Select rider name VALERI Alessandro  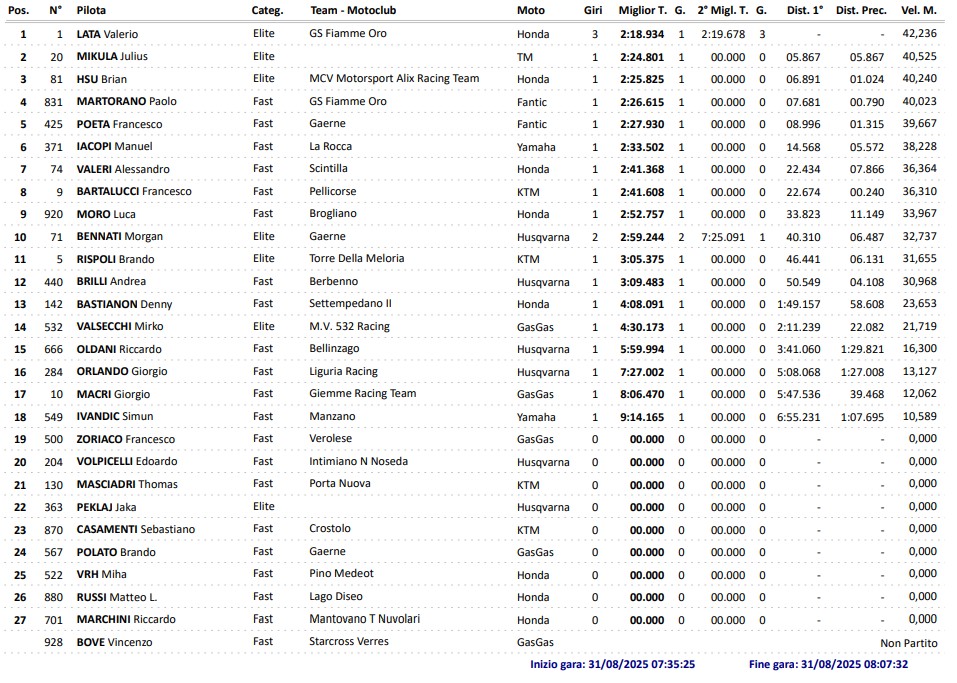point(123,170)
